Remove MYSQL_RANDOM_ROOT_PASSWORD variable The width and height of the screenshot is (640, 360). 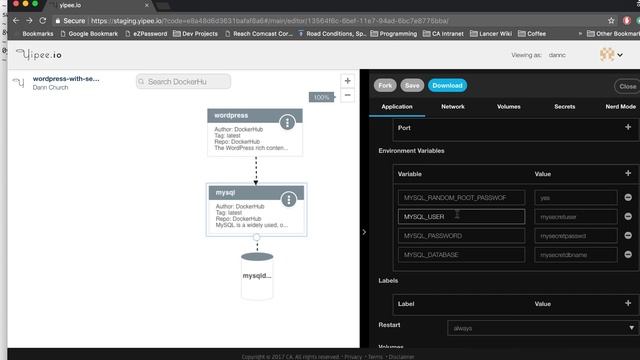click(628, 198)
